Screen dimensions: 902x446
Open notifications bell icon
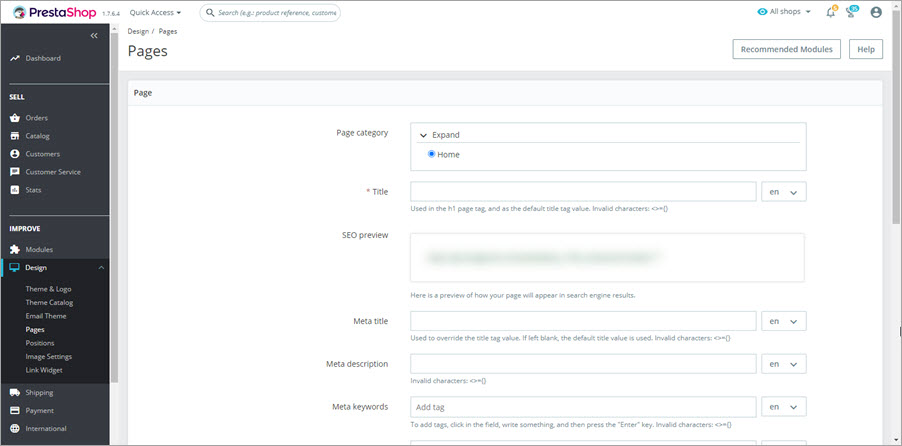tap(831, 12)
